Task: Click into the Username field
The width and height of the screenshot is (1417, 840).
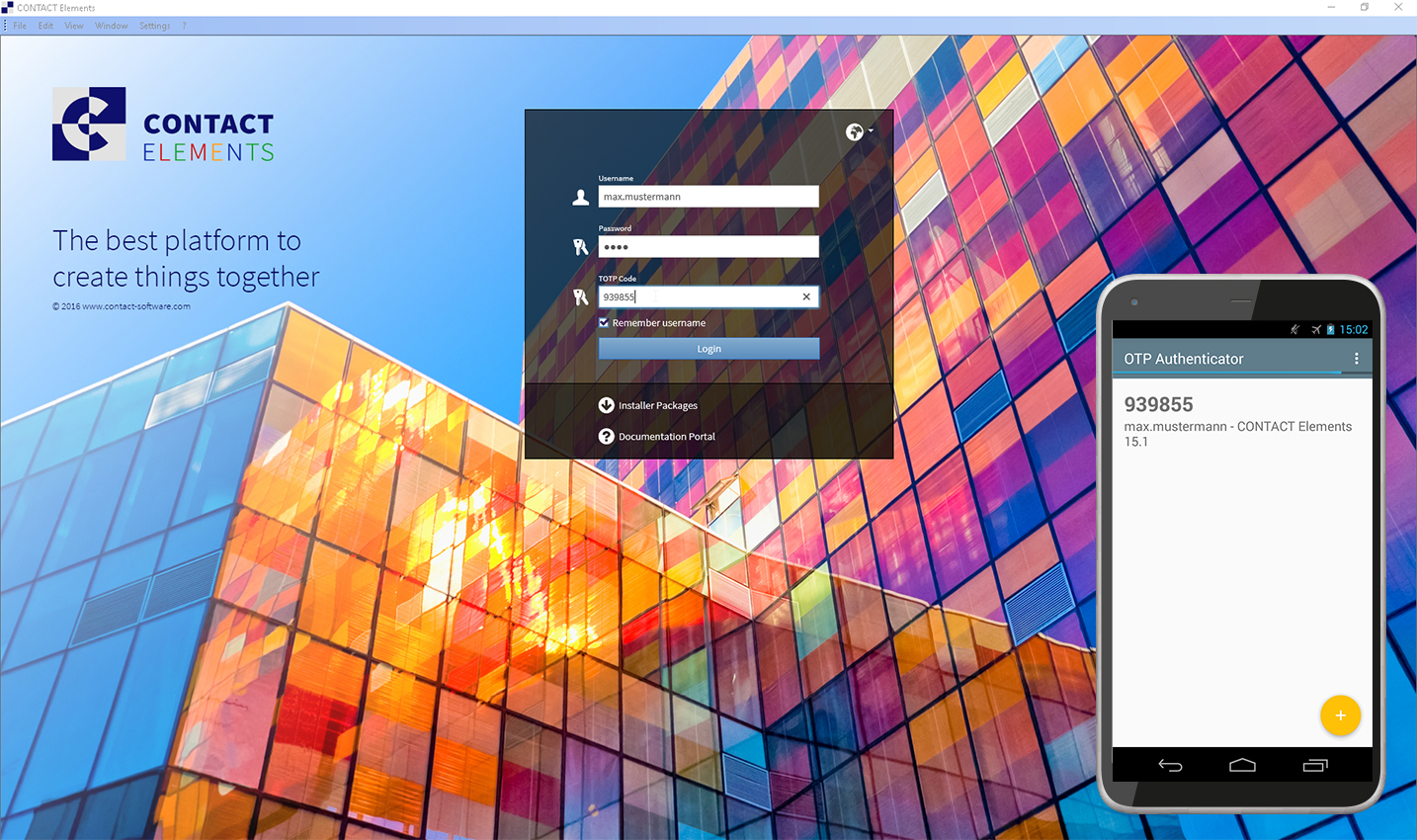Action: (708, 197)
